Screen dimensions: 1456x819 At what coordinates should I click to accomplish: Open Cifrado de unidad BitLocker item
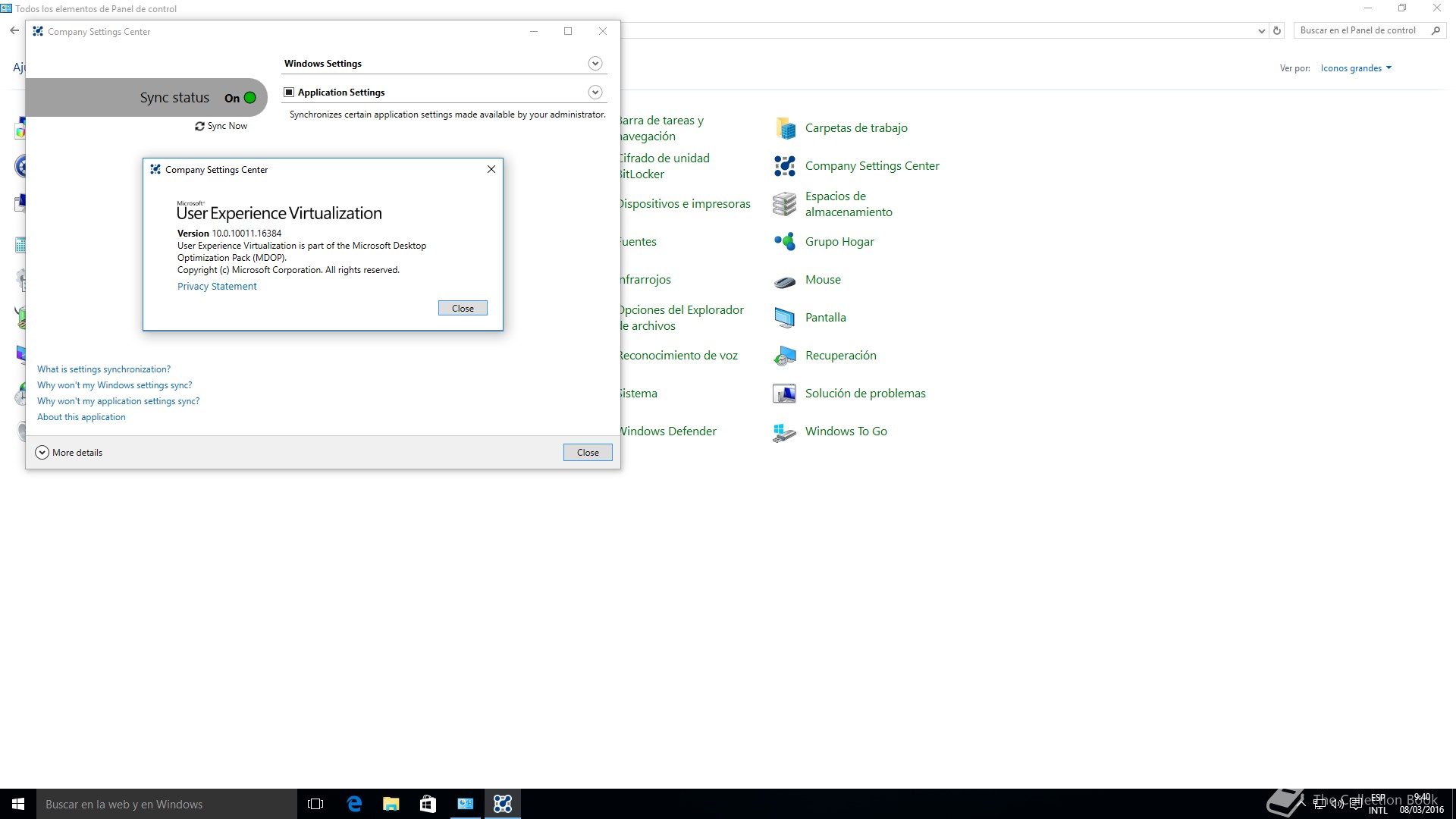click(664, 166)
